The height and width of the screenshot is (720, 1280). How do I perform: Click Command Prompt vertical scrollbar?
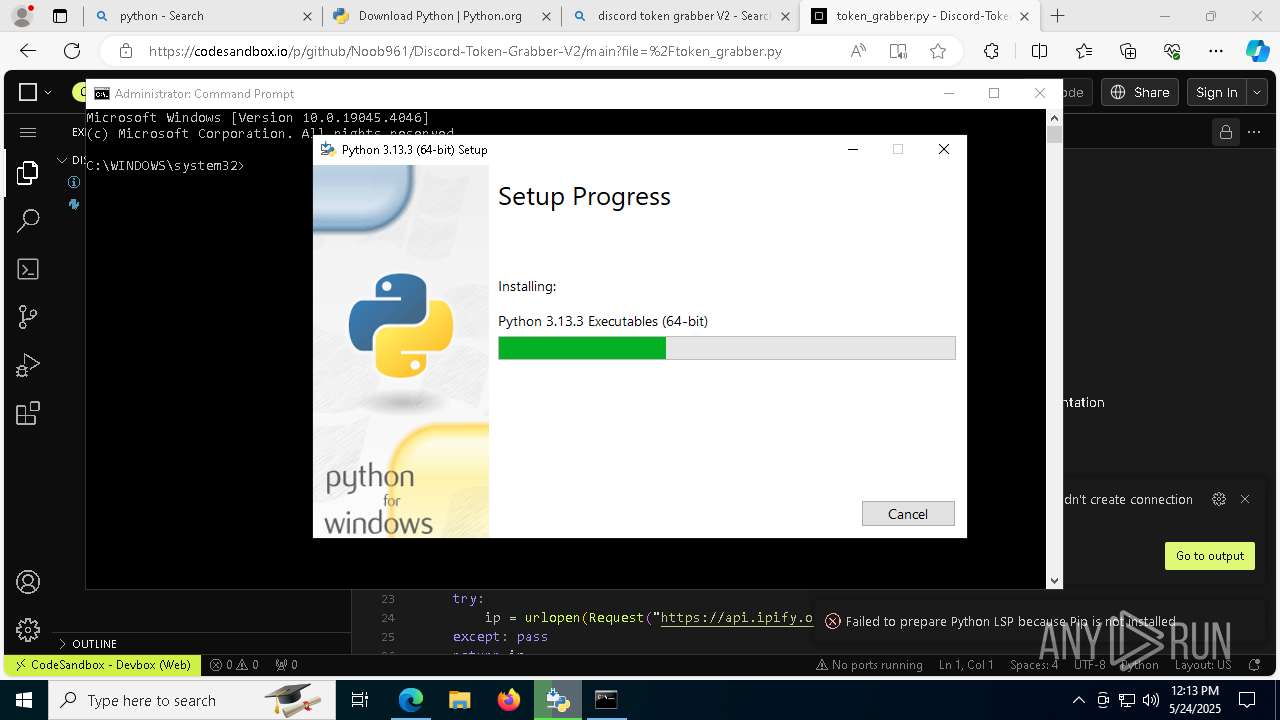[x=1054, y=348]
